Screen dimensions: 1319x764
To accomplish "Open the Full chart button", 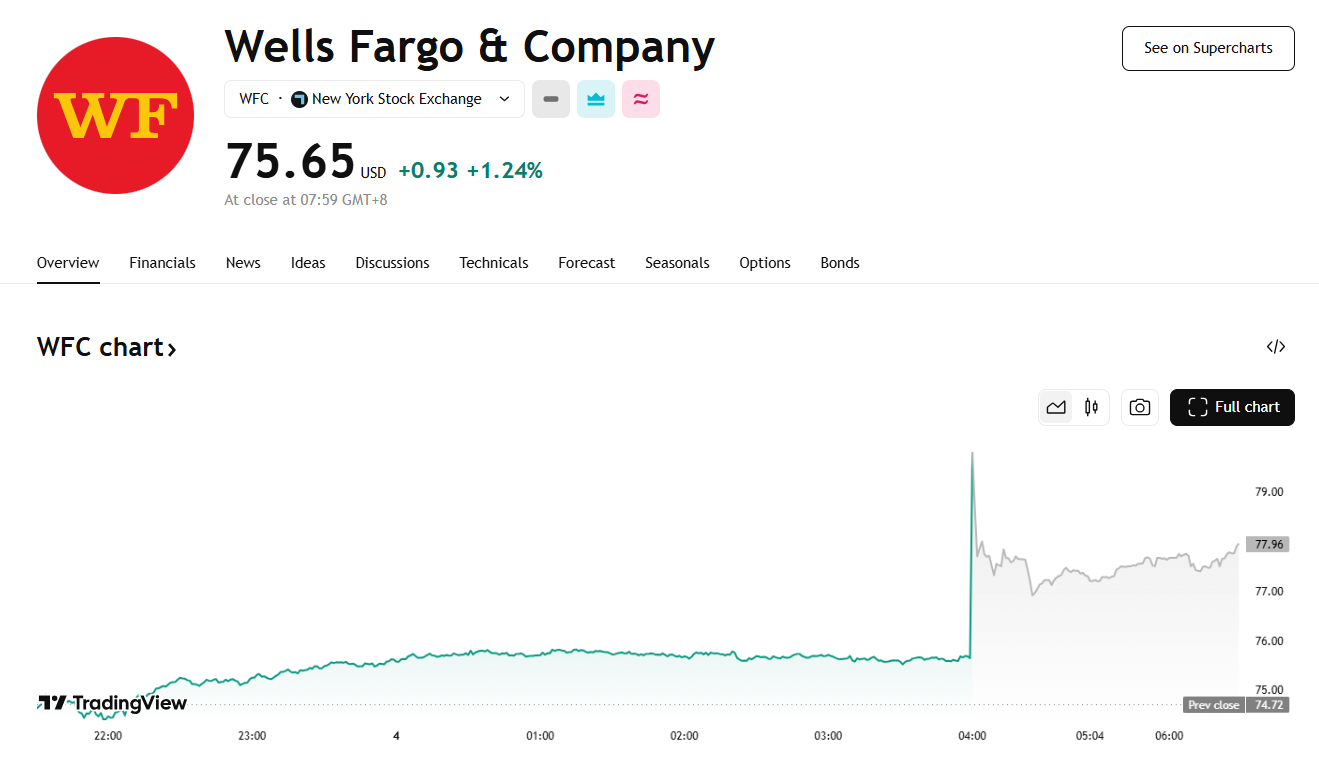I will point(1232,407).
